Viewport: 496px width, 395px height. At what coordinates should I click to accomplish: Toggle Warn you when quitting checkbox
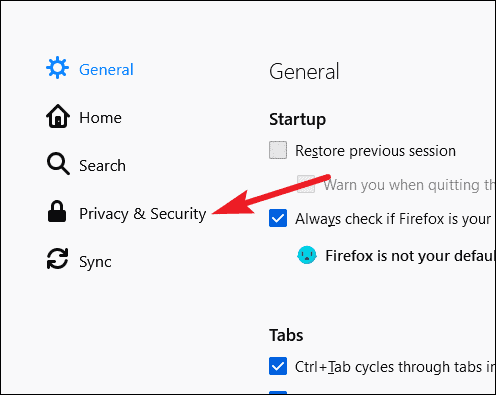coord(306,184)
